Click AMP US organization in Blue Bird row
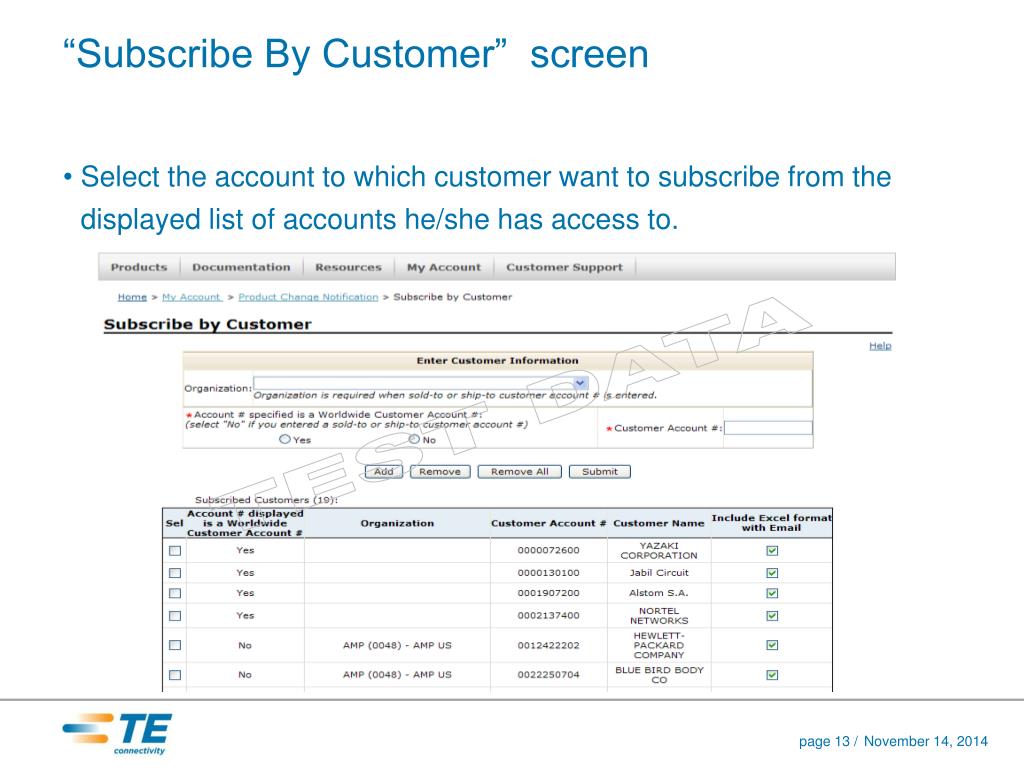This screenshot has height=768, width=1024. (x=397, y=675)
